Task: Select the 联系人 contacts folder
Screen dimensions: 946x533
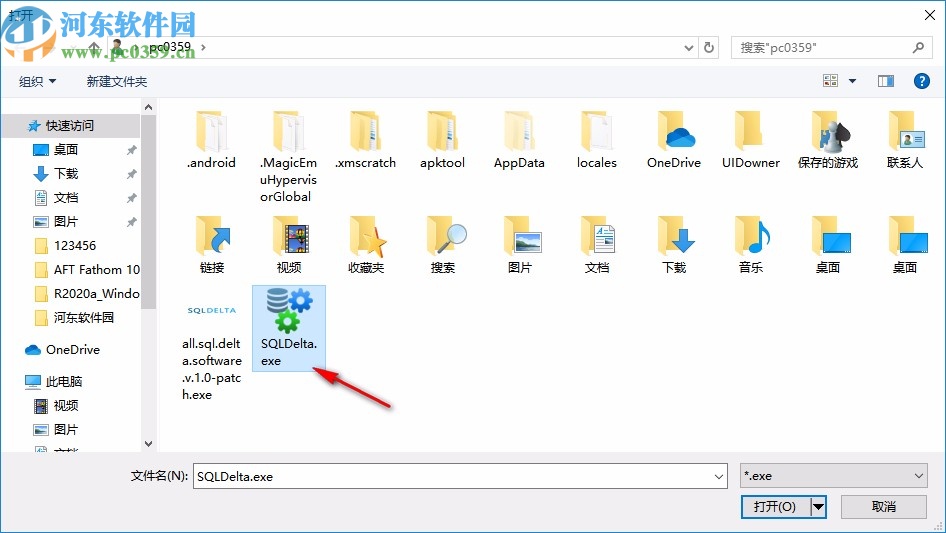Action: click(x=904, y=140)
